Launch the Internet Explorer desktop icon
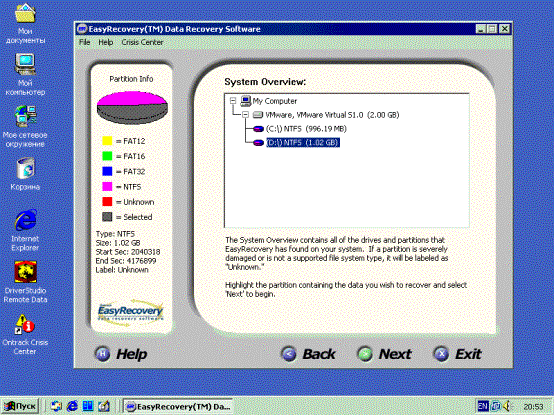Viewport: 554px width, 415px height. tap(25, 220)
